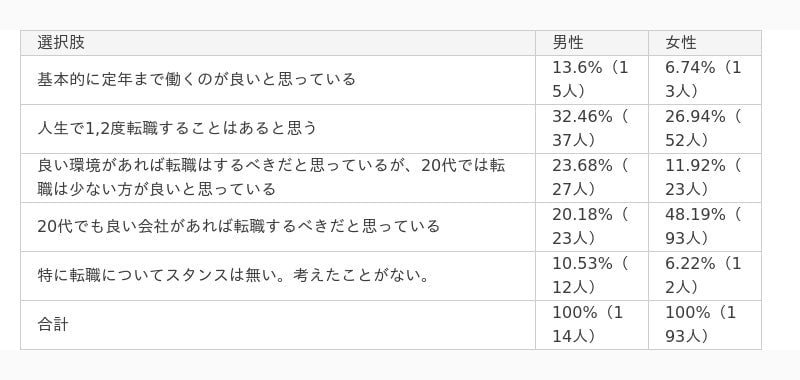Viewport: 800px width, 380px height.
Task: Click the female 6.74% (13人) cell
Action: [x=705, y=80]
